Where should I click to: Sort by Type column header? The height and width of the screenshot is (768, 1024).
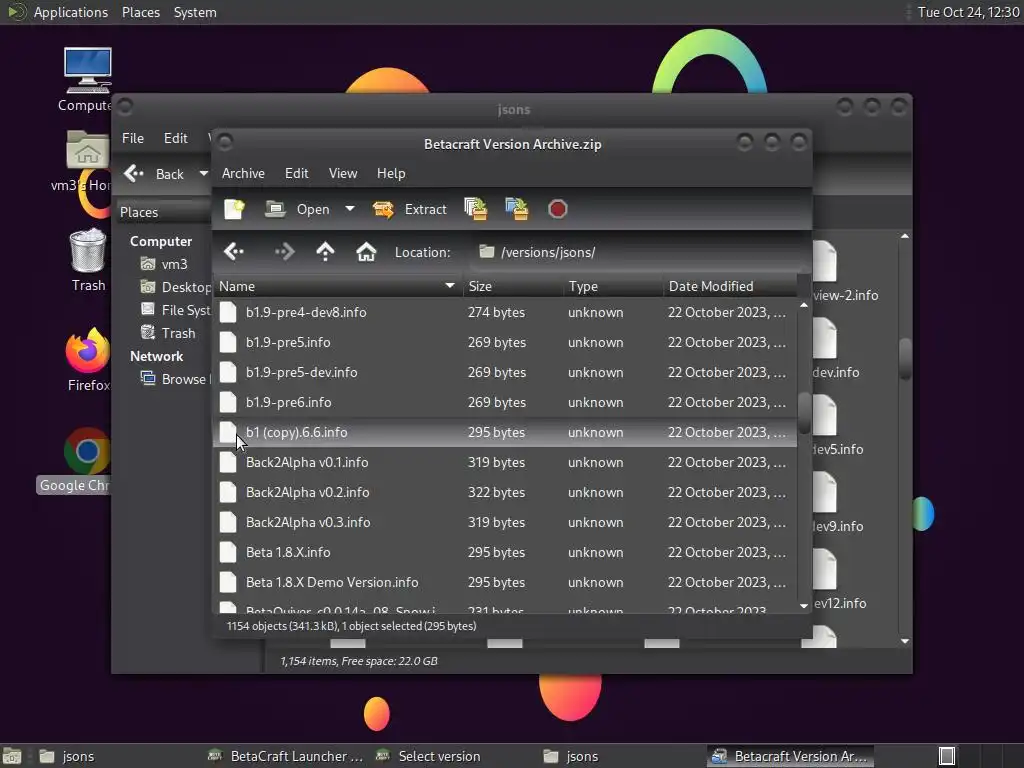pyautogui.click(x=613, y=286)
